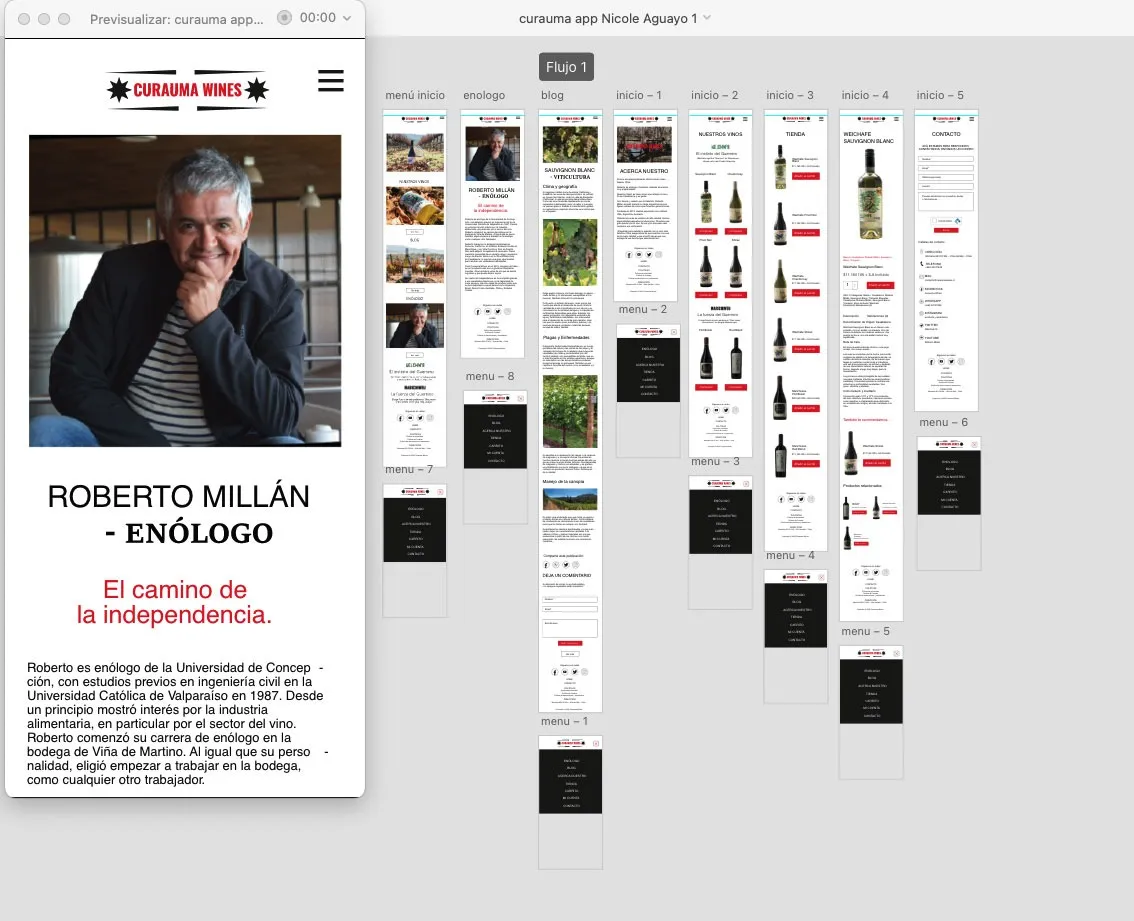Select the 'menú inicio' artboard title
Image resolution: width=1134 pixels, height=921 pixels.
tap(415, 95)
